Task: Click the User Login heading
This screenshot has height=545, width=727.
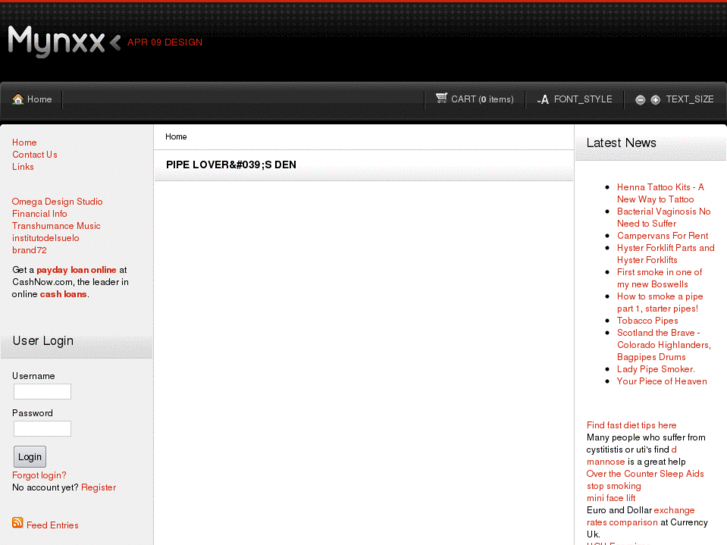Action: pyautogui.click(x=43, y=341)
